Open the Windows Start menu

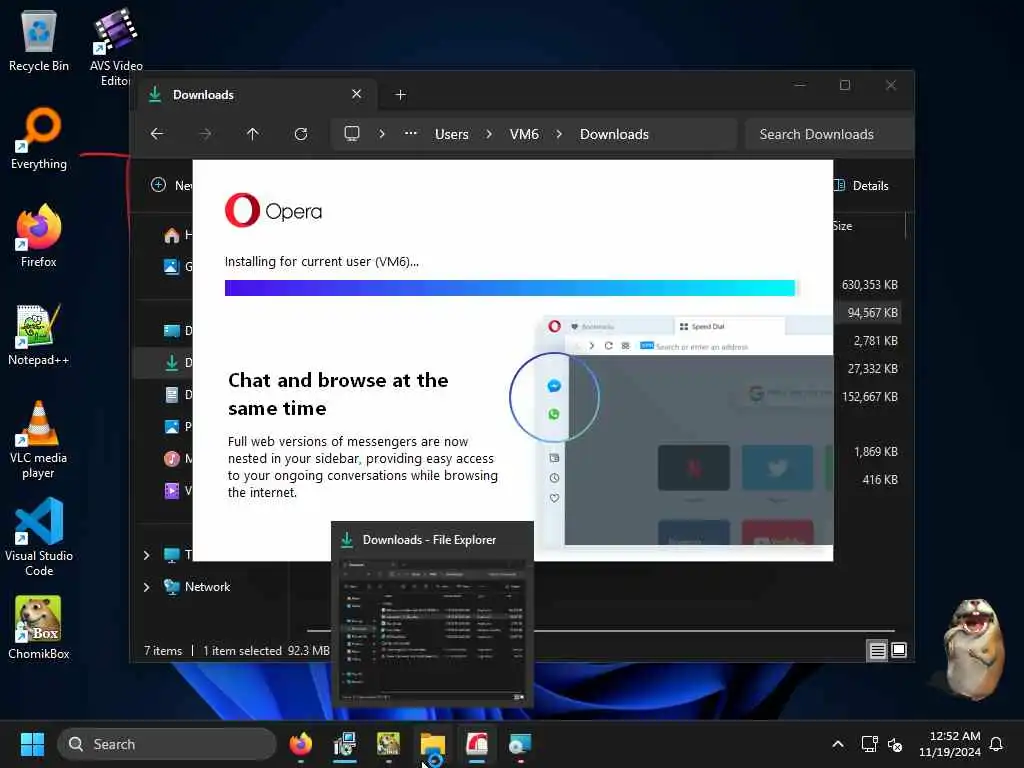point(32,744)
